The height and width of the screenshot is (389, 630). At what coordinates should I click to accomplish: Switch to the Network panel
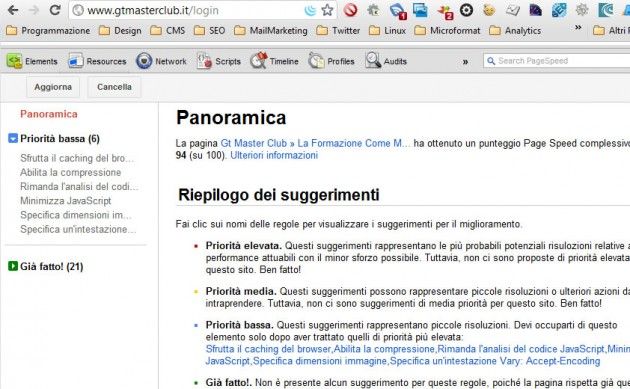click(x=161, y=61)
